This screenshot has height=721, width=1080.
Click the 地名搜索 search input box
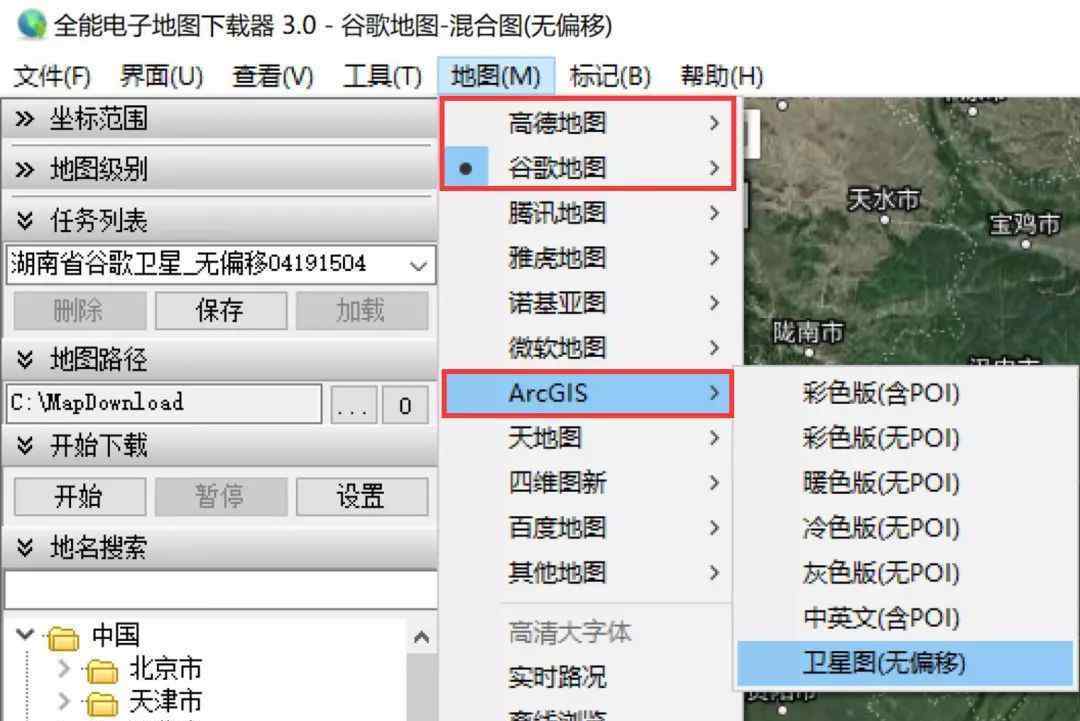tap(220, 589)
